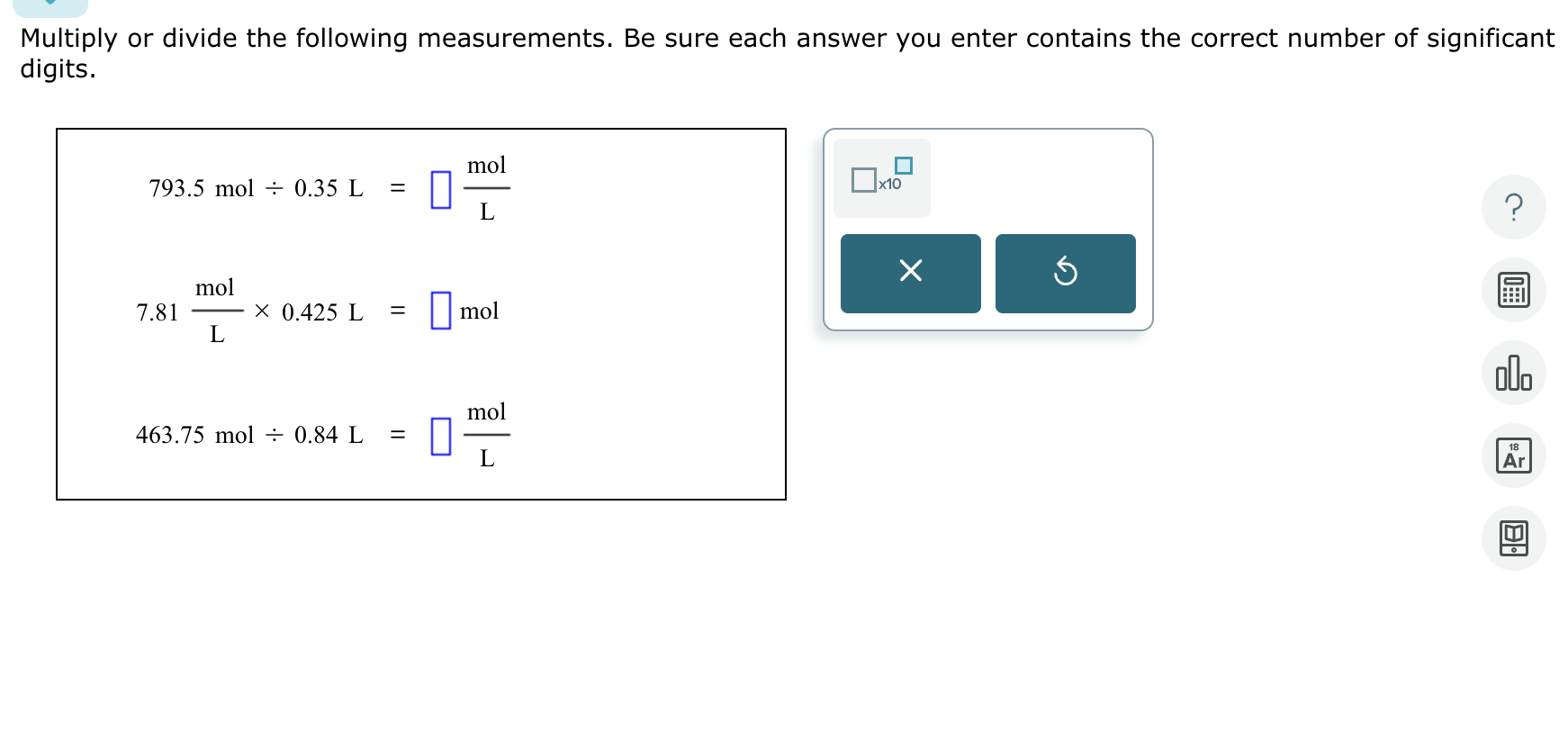Open the periodic table (Ar) icon
The height and width of the screenshot is (731, 1568).
[1513, 456]
